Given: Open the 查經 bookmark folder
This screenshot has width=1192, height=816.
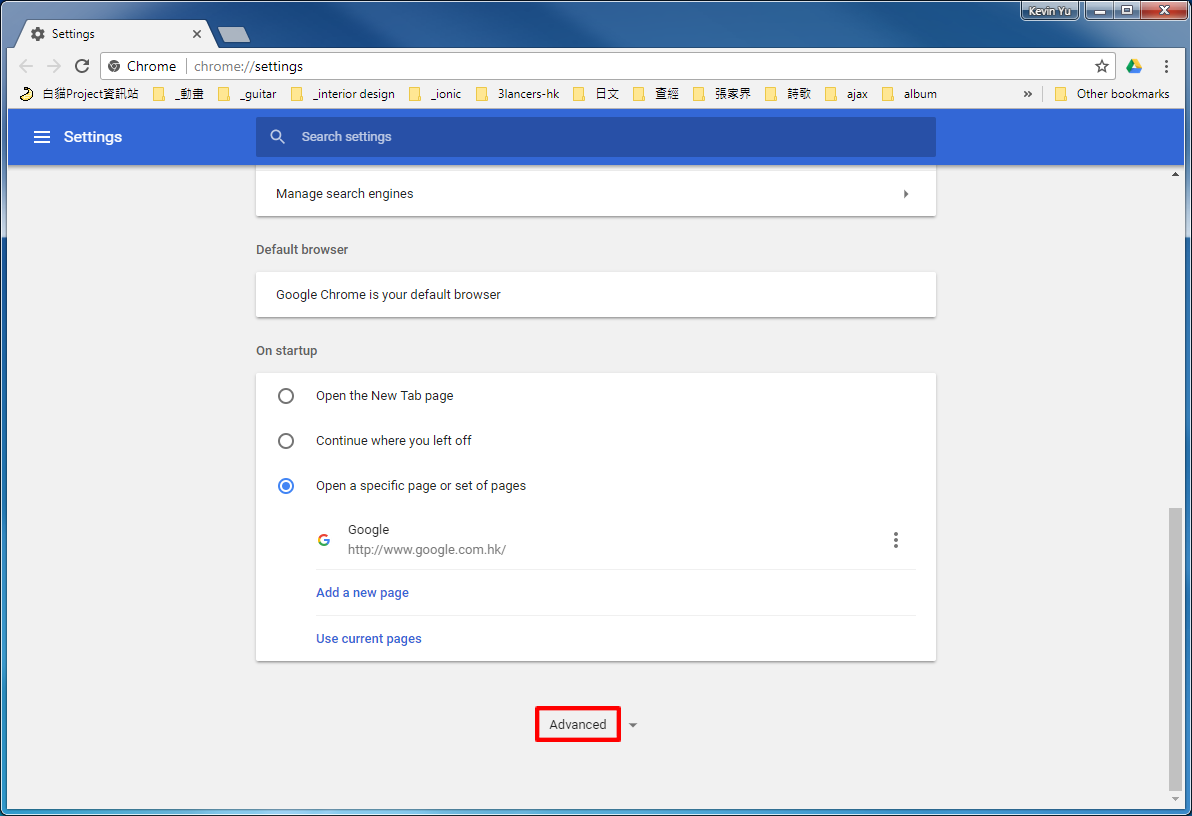Looking at the screenshot, I should click(x=656, y=94).
